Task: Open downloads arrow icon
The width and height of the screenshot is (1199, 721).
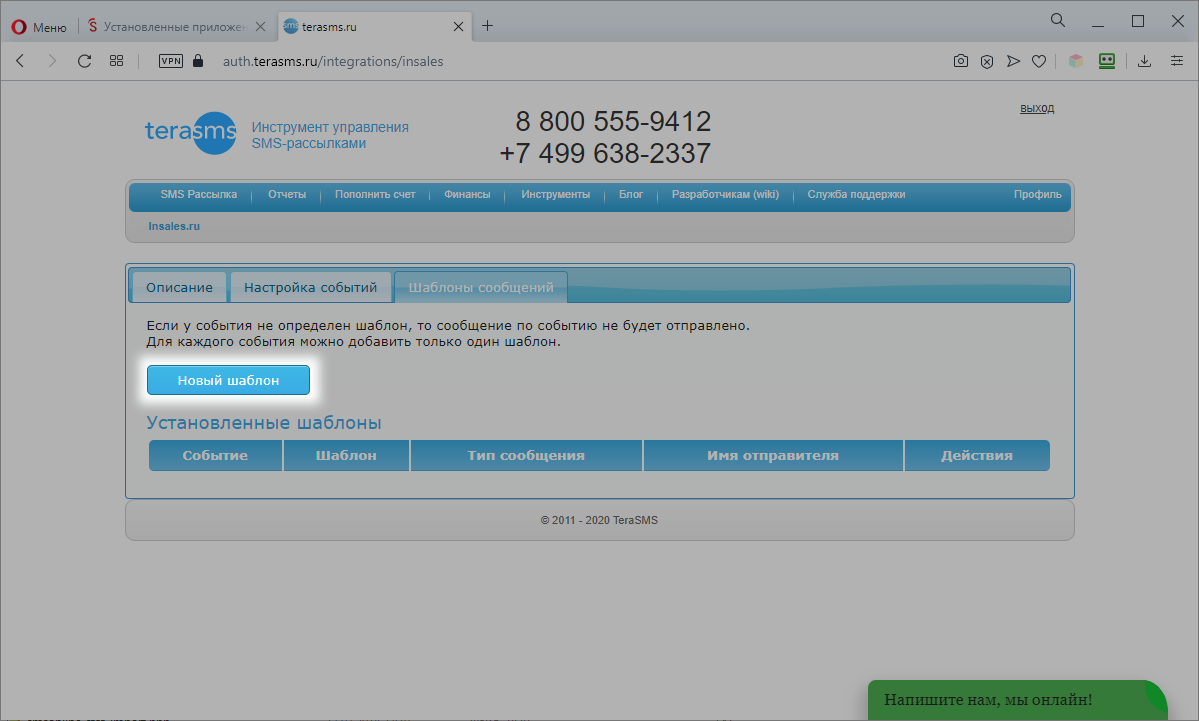Action: (1144, 61)
